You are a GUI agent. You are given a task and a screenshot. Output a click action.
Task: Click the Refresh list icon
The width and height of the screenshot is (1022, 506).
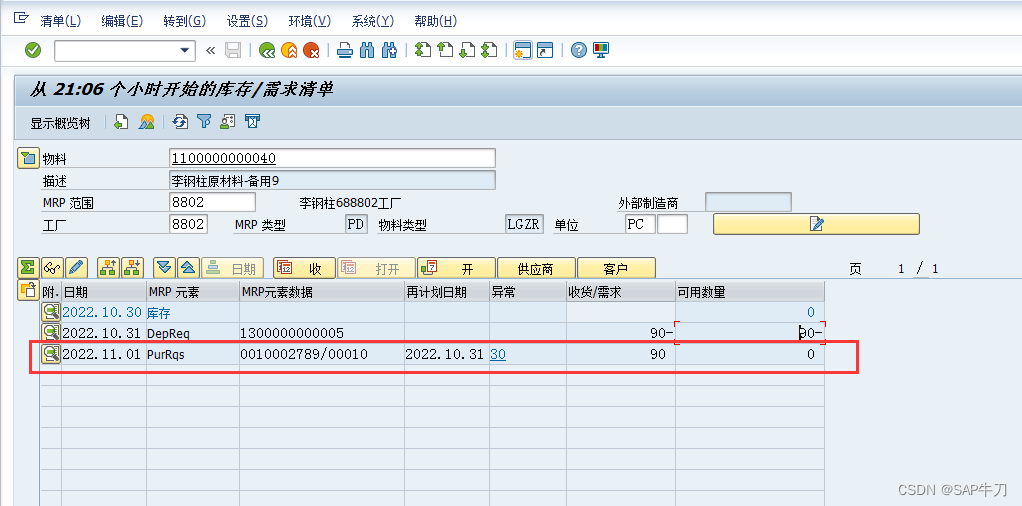pos(181,122)
